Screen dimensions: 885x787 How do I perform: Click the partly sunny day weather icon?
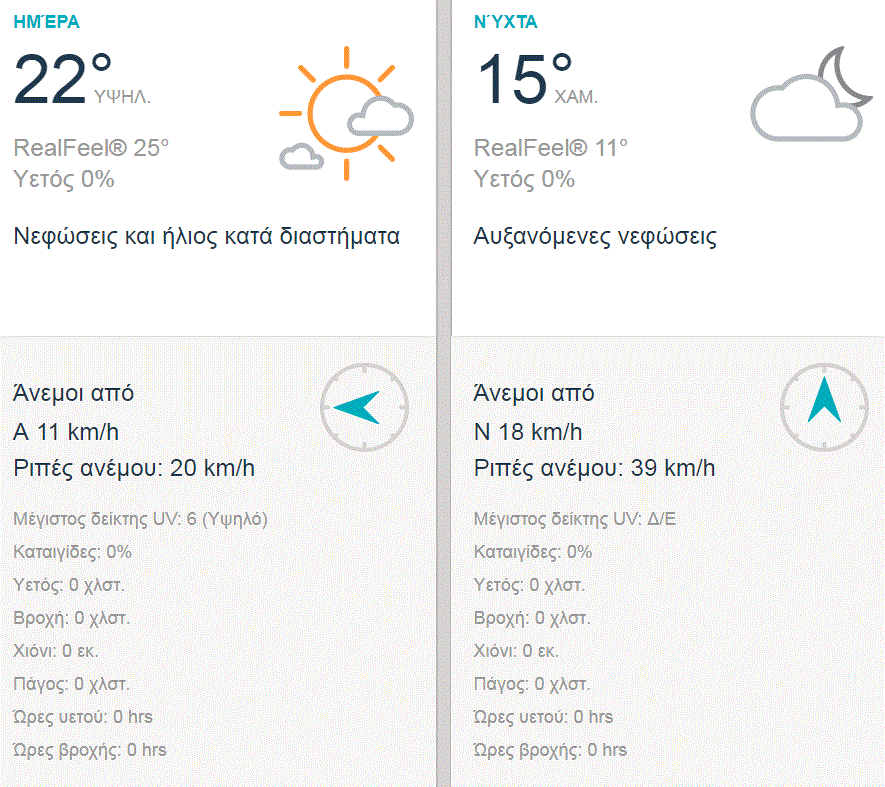pyautogui.click(x=345, y=113)
